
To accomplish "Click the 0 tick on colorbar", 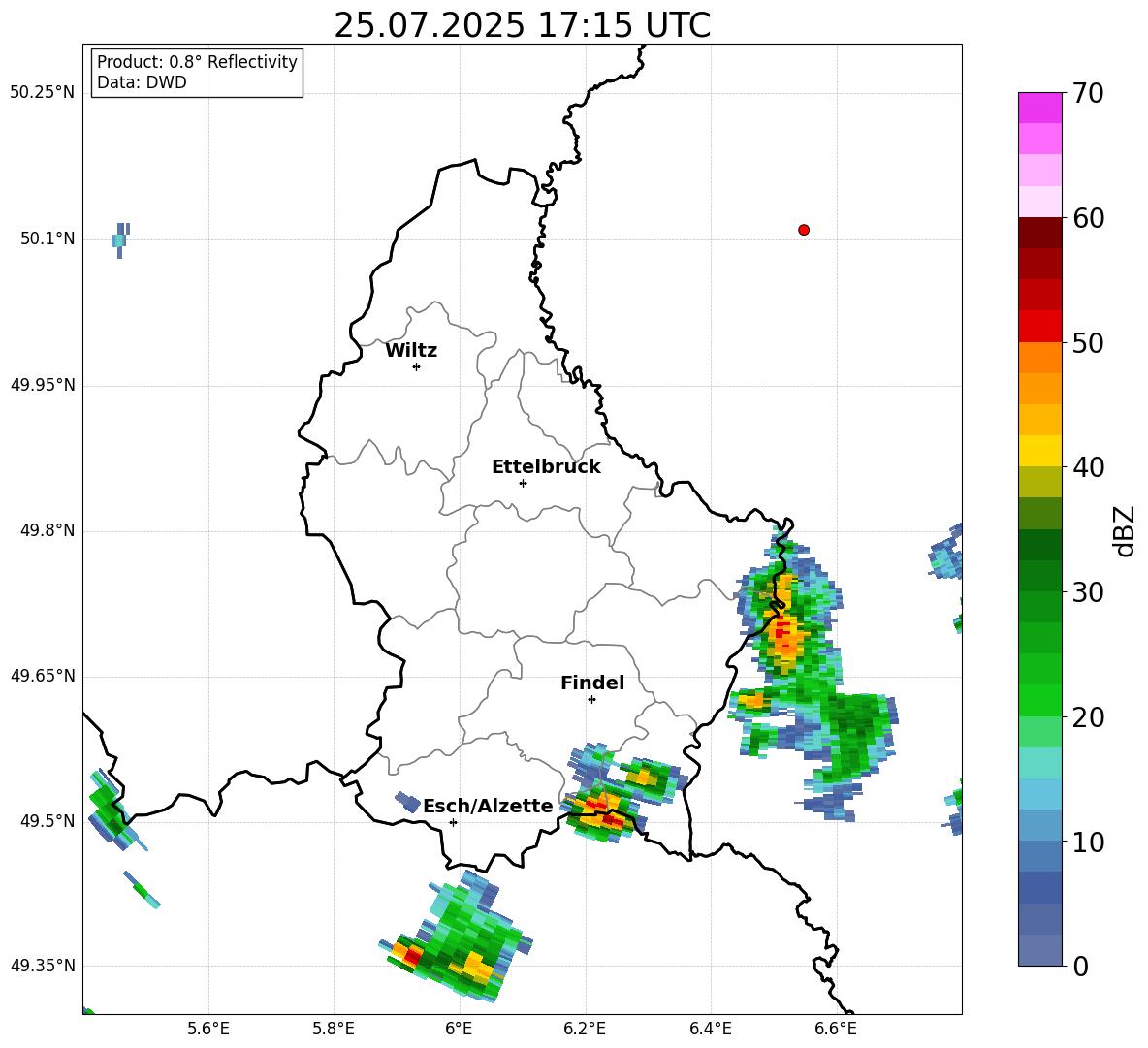I will click(x=1080, y=967).
